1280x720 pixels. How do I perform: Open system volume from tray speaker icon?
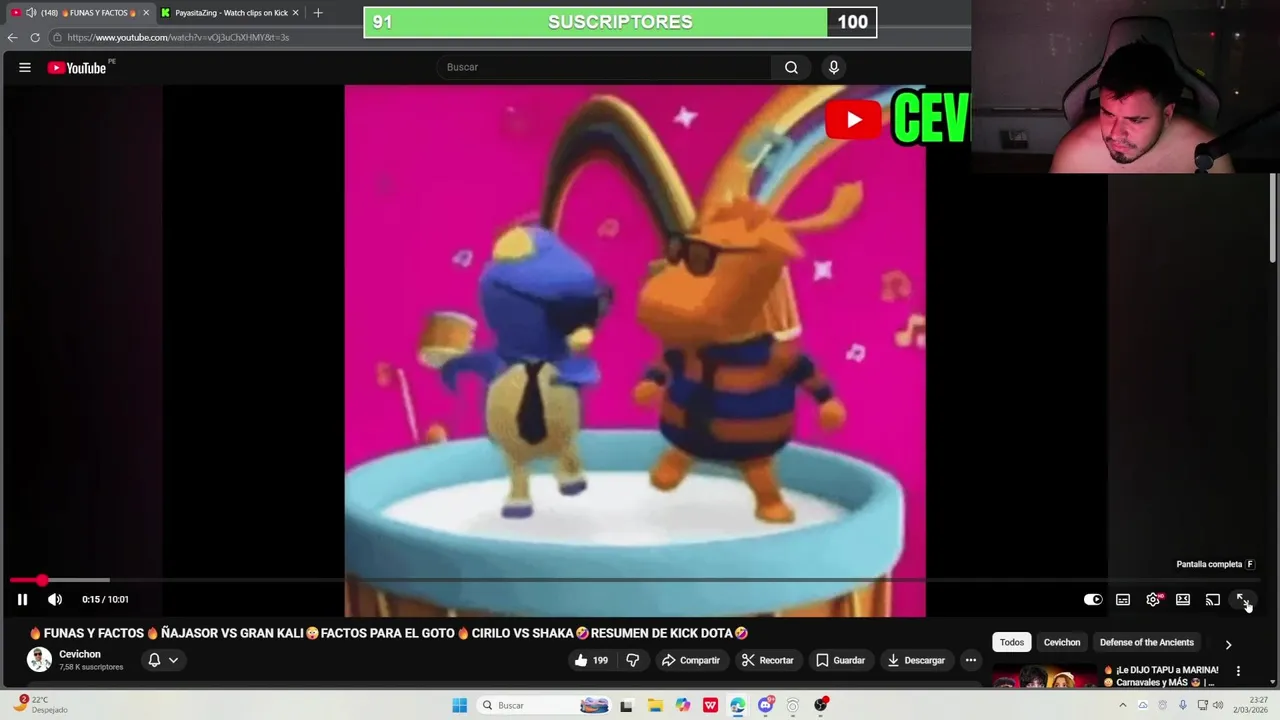(1218, 705)
